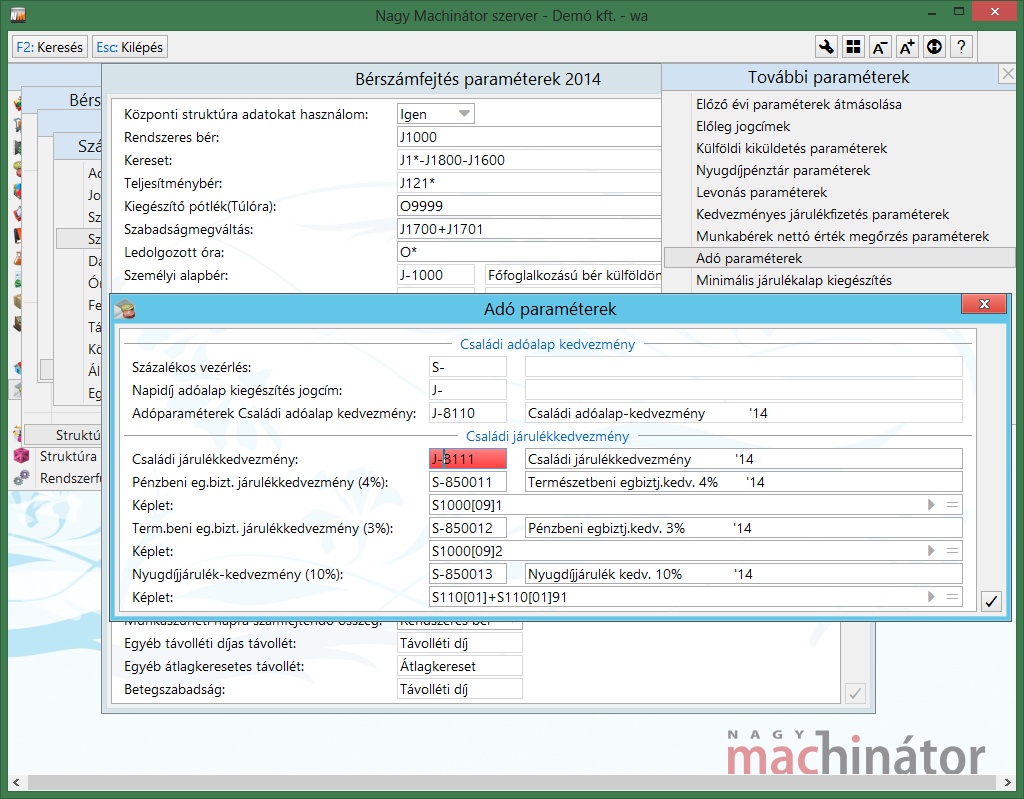Click the Családi járulékkedvezmény code field
This screenshot has width=1024, height=799.
[x=467, y=459]
